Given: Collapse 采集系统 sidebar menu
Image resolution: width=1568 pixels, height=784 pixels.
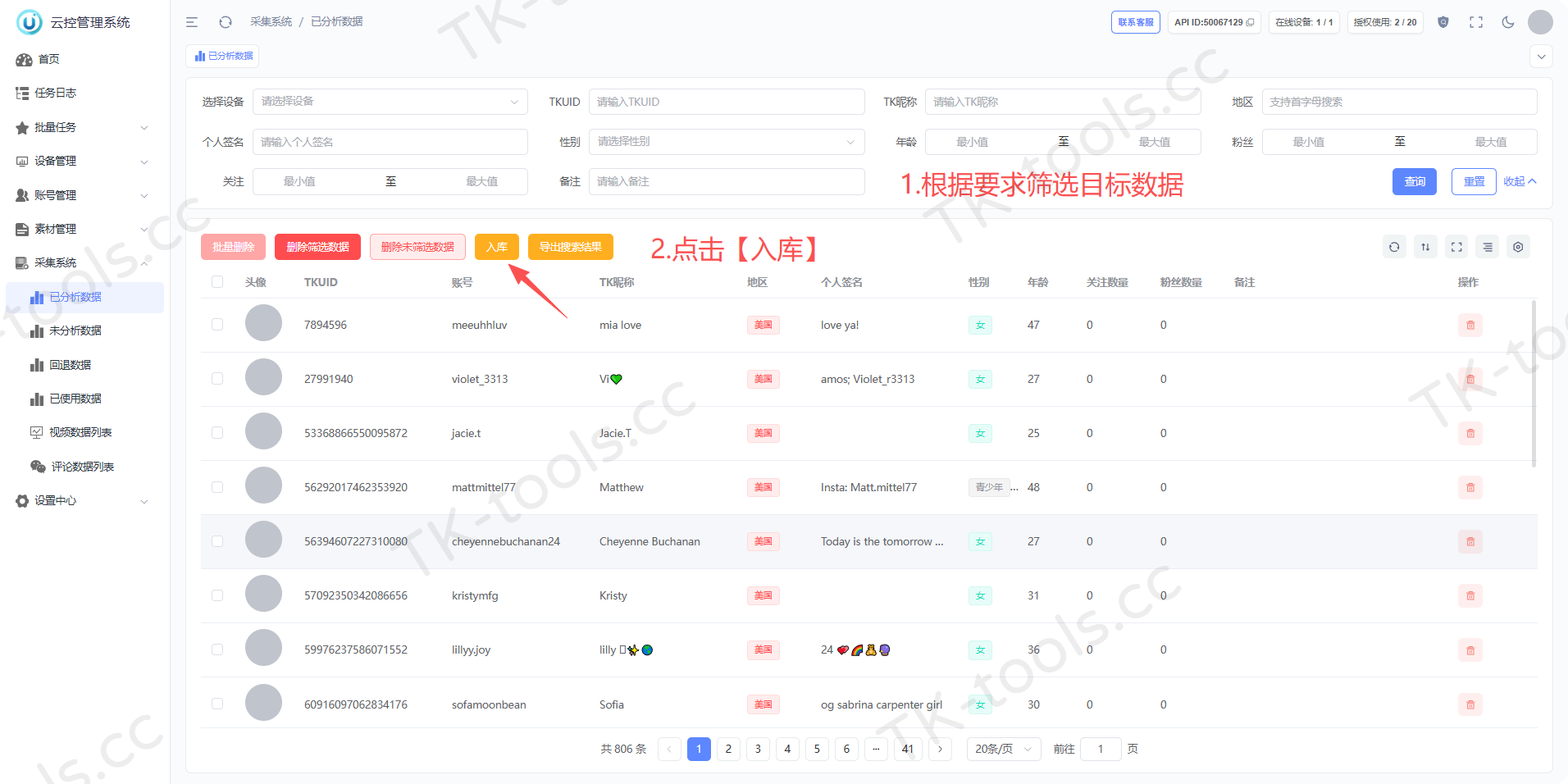Looking at the screenshot, I should pyautogui.click(x=84, y=262).
